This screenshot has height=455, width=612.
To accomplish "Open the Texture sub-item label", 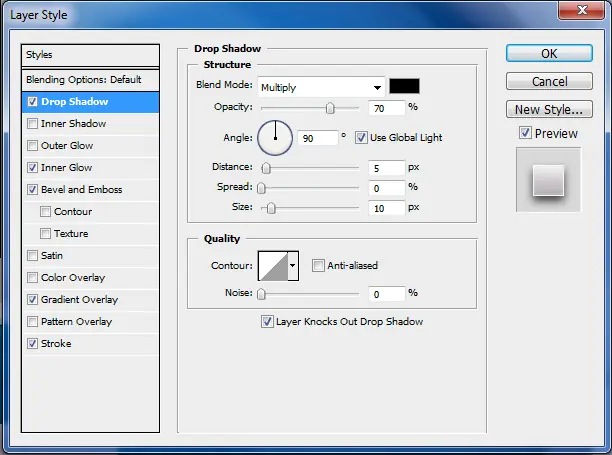I will pos(71,233).
